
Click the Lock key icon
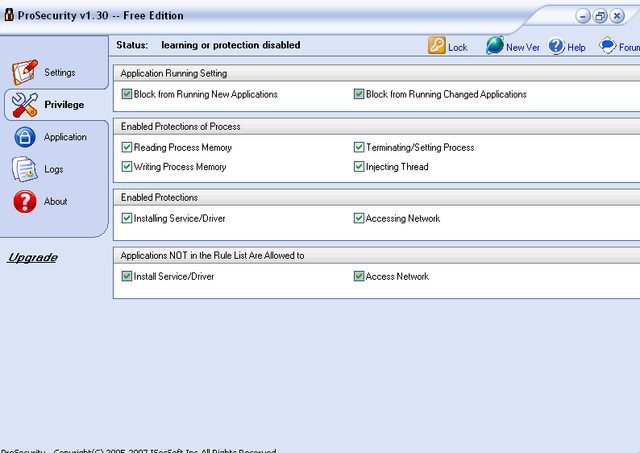(437, 45)
